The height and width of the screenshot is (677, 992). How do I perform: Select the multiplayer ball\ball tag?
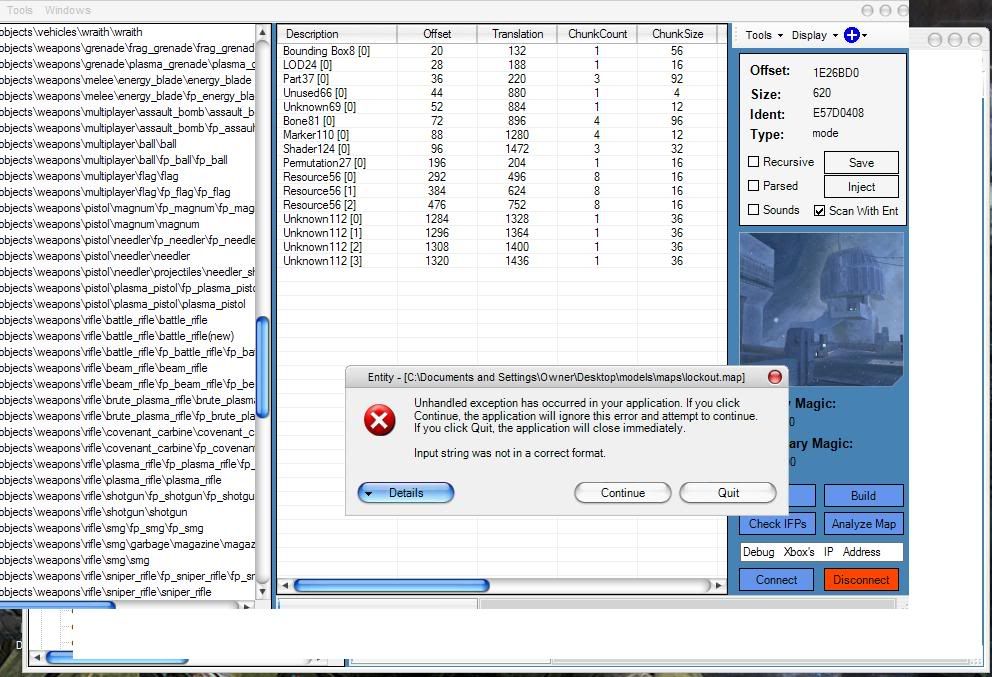[x=88, y=144]
